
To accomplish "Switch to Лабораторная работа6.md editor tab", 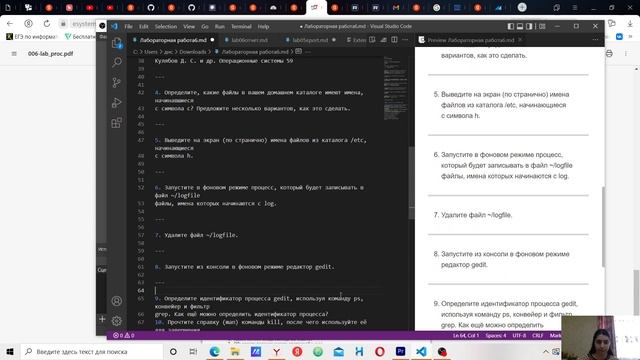I will (173, 40).
